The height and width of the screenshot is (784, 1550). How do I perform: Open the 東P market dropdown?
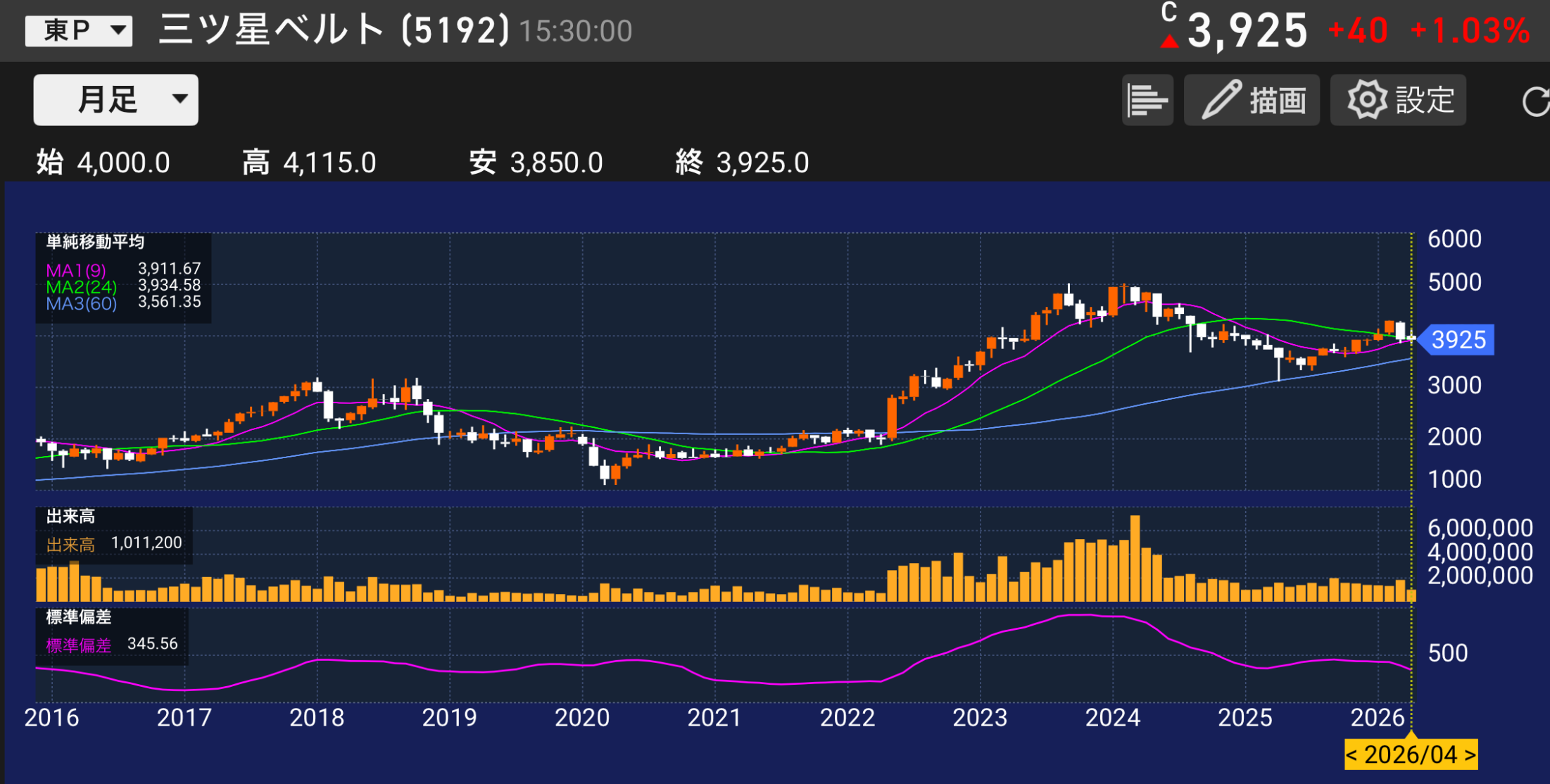(79, 31)
